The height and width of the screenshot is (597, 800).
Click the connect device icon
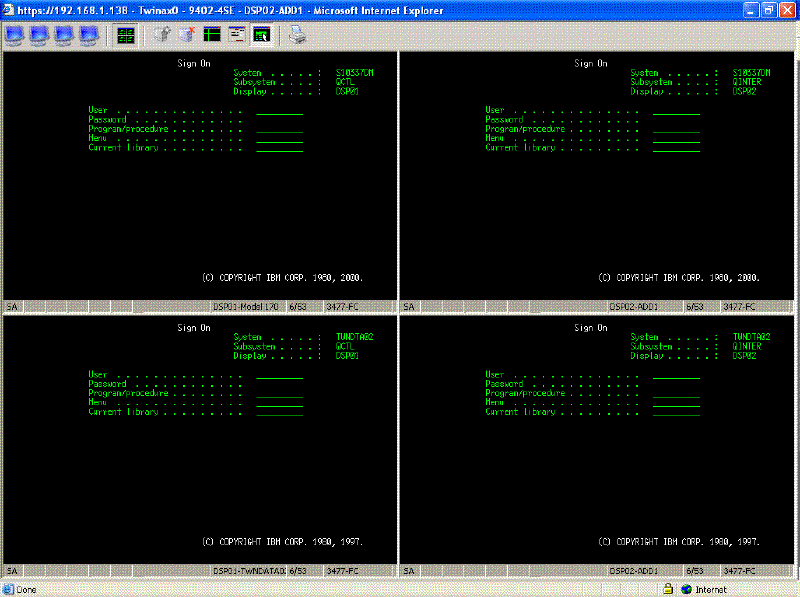162,35
